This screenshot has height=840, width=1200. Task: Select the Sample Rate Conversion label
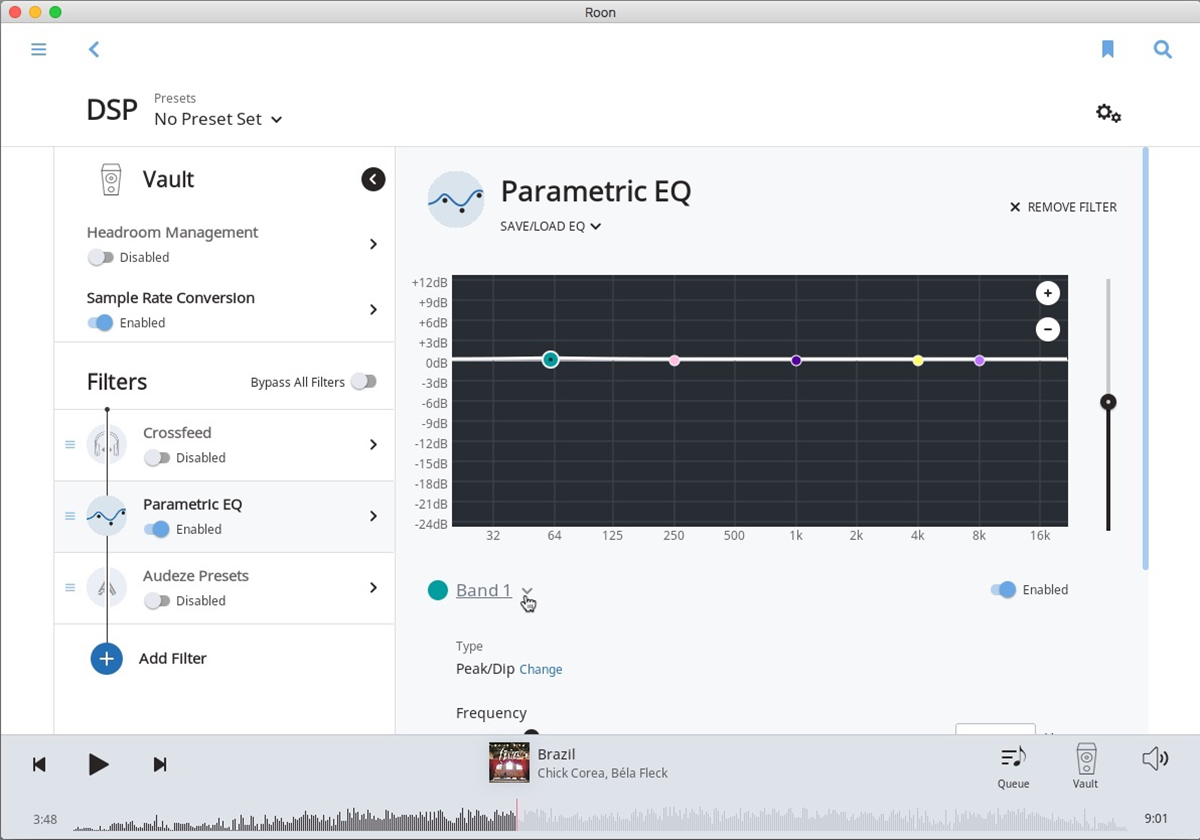pyautogui.click(x=171, y=298)
